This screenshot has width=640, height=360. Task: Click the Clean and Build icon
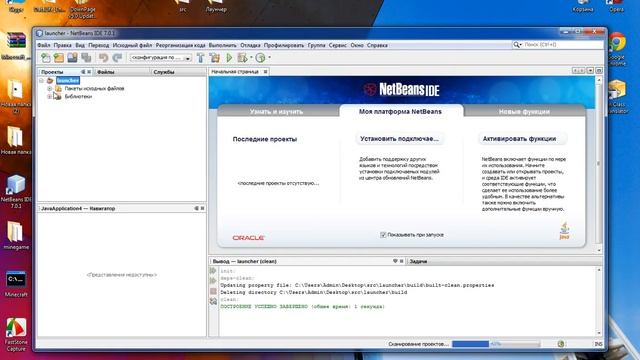point(215,58)
